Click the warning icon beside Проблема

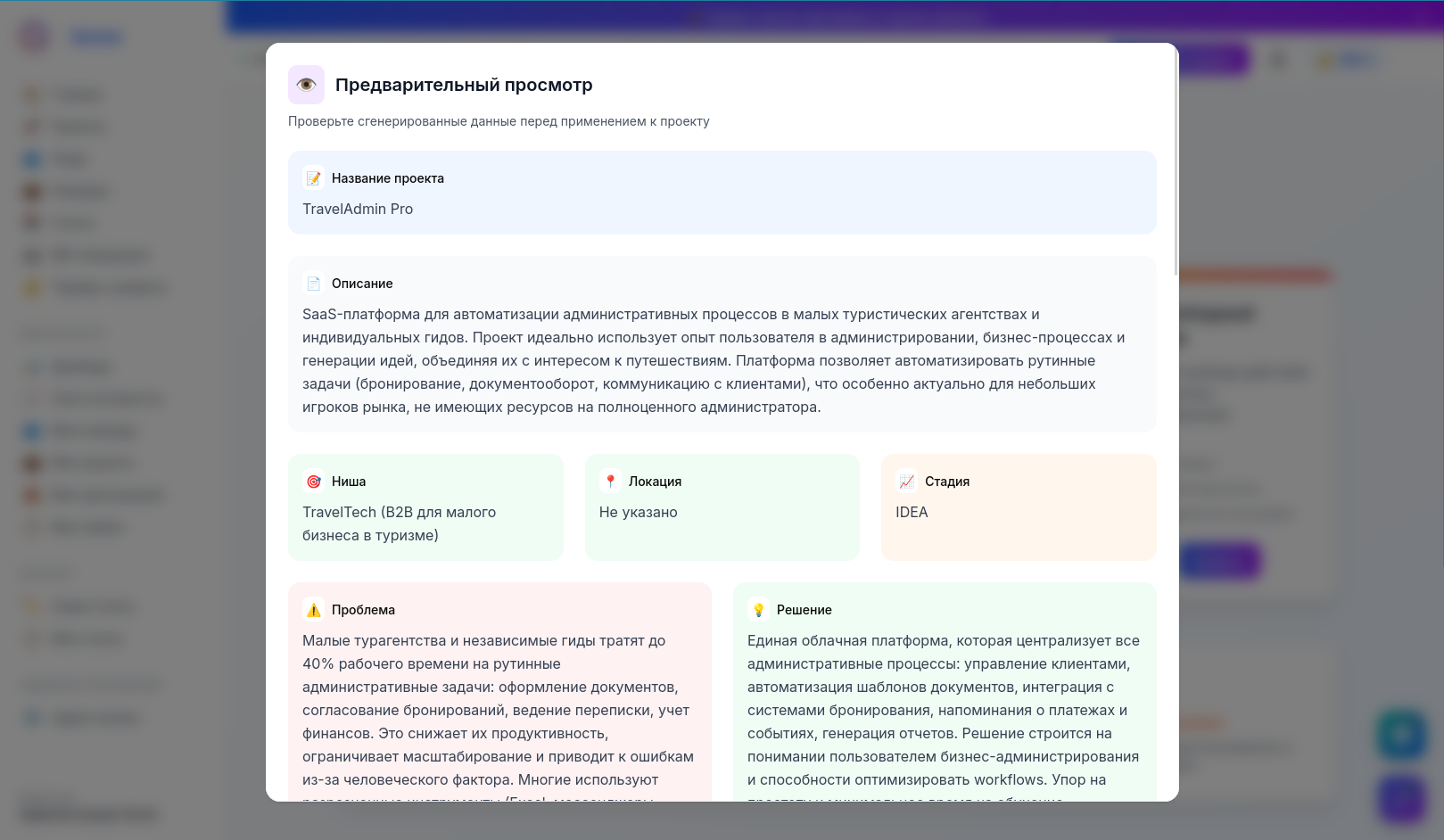[x=313, y=610]
